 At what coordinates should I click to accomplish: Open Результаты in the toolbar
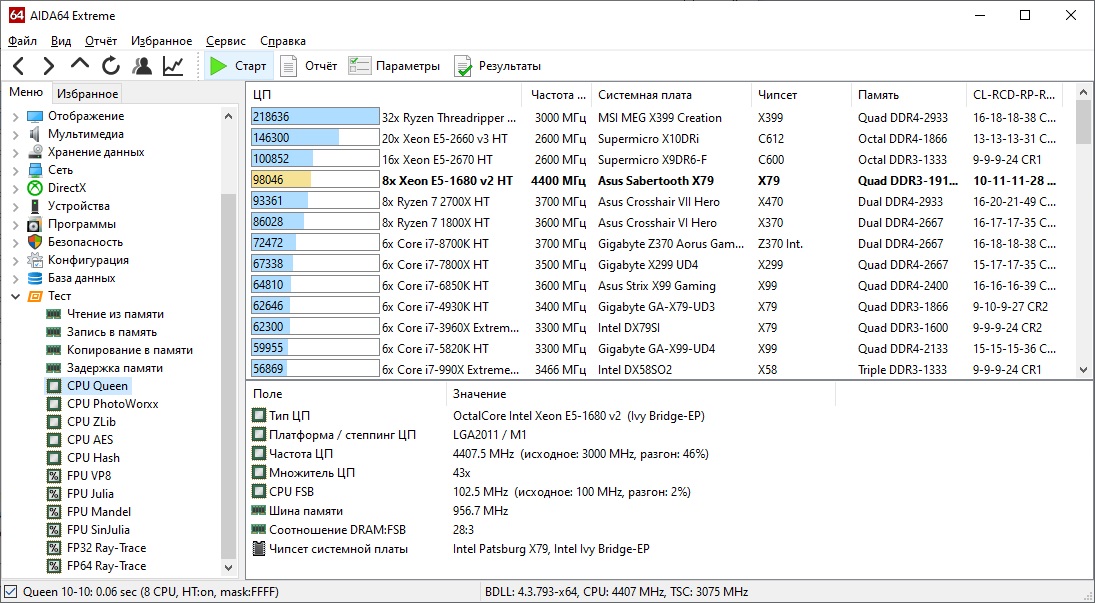click(x=497, y=66)
